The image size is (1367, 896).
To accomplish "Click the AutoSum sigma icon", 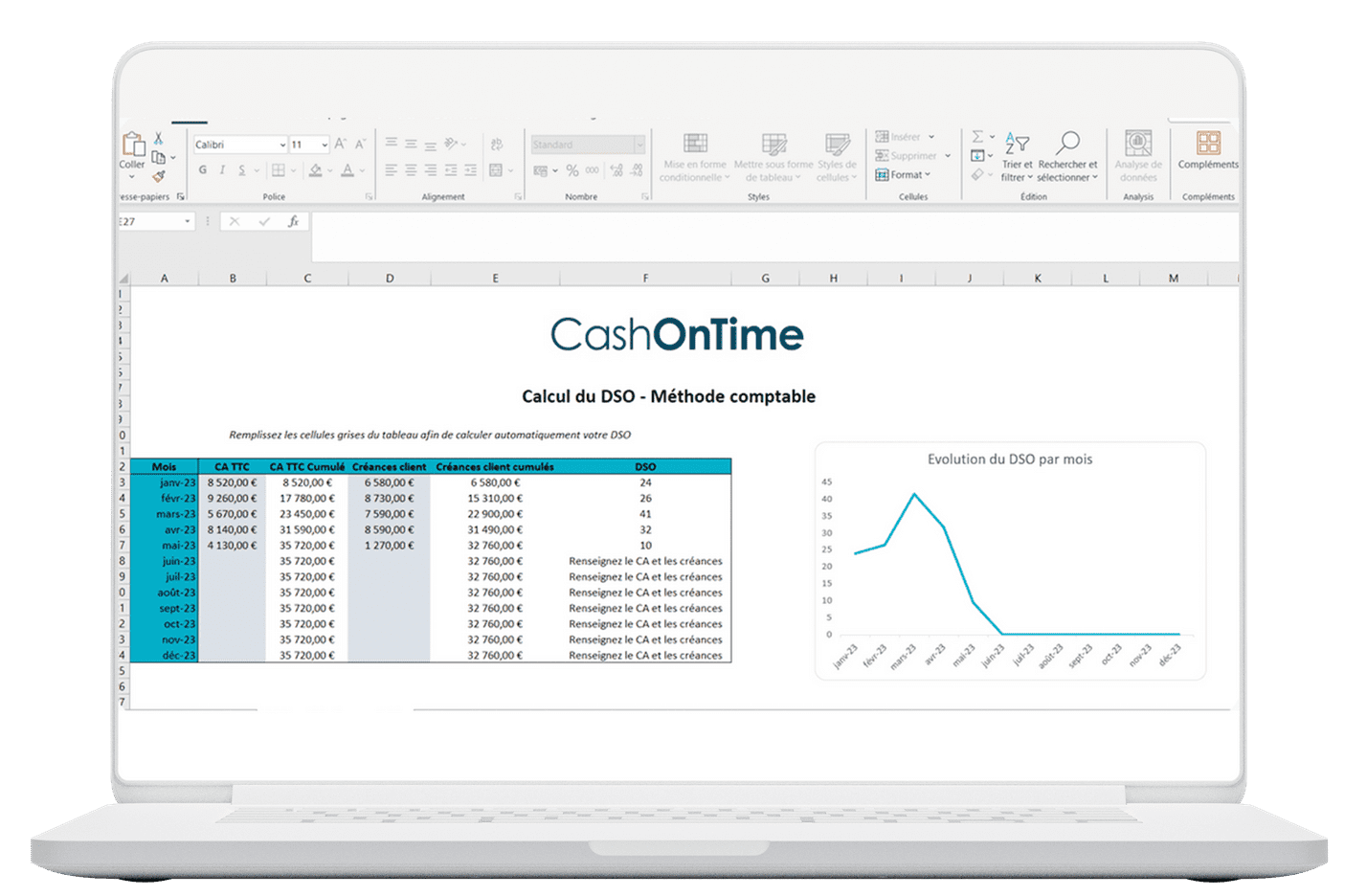I will [977, 137].
